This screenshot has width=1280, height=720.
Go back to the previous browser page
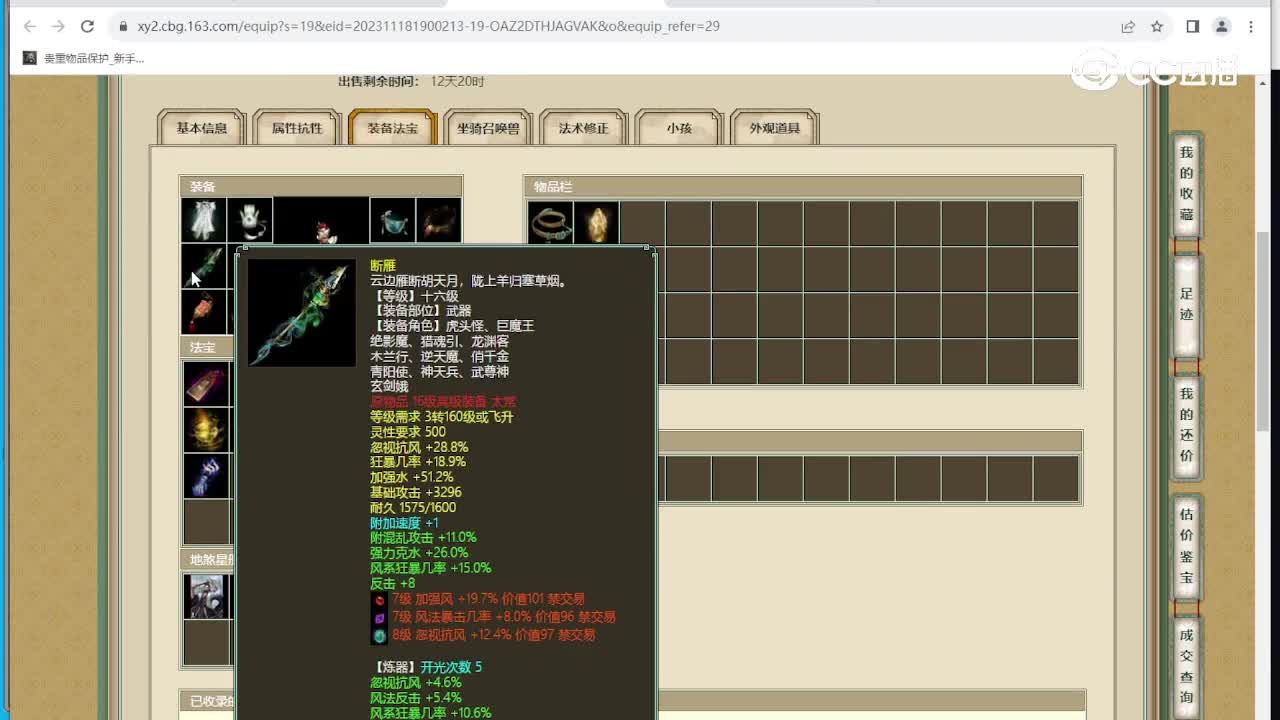30,27
